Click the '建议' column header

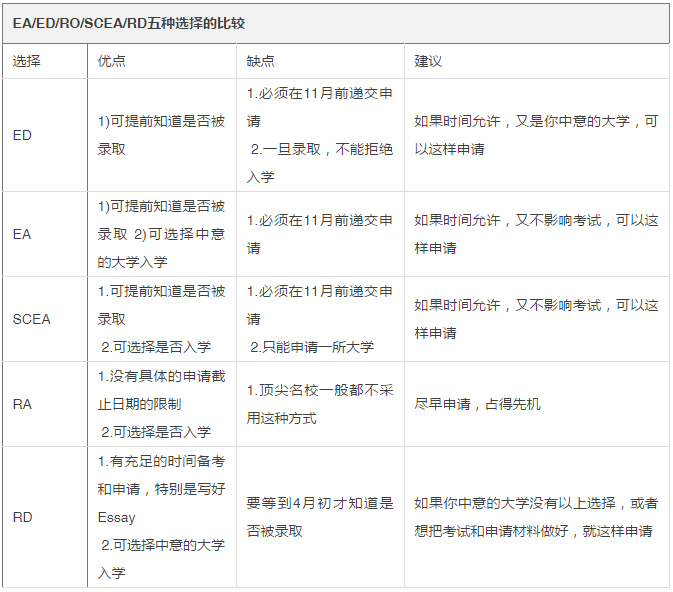428,61
